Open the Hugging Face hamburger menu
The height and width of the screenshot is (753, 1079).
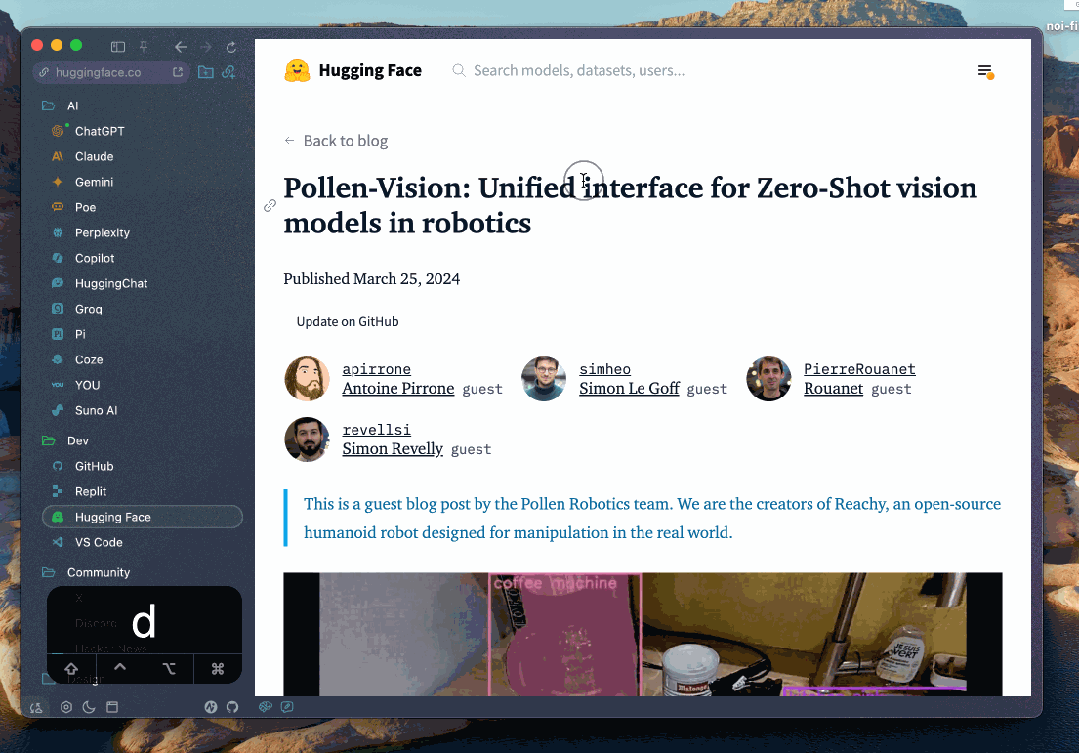tap(985, 71)
